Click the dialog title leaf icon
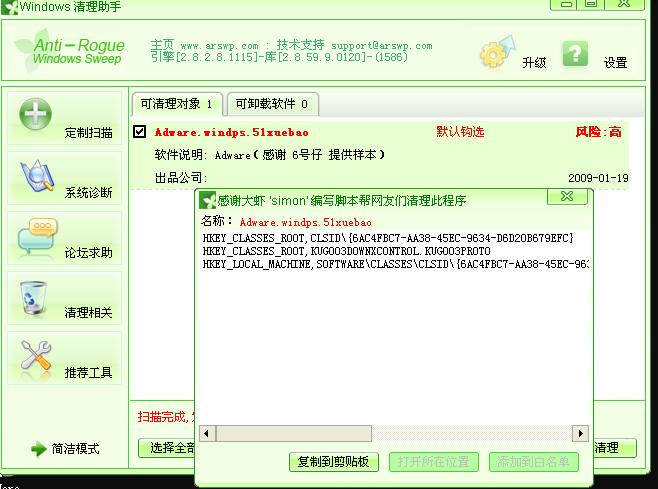This screenshot has width=658, height=489. pyautogui.click(x=207, y=200)
